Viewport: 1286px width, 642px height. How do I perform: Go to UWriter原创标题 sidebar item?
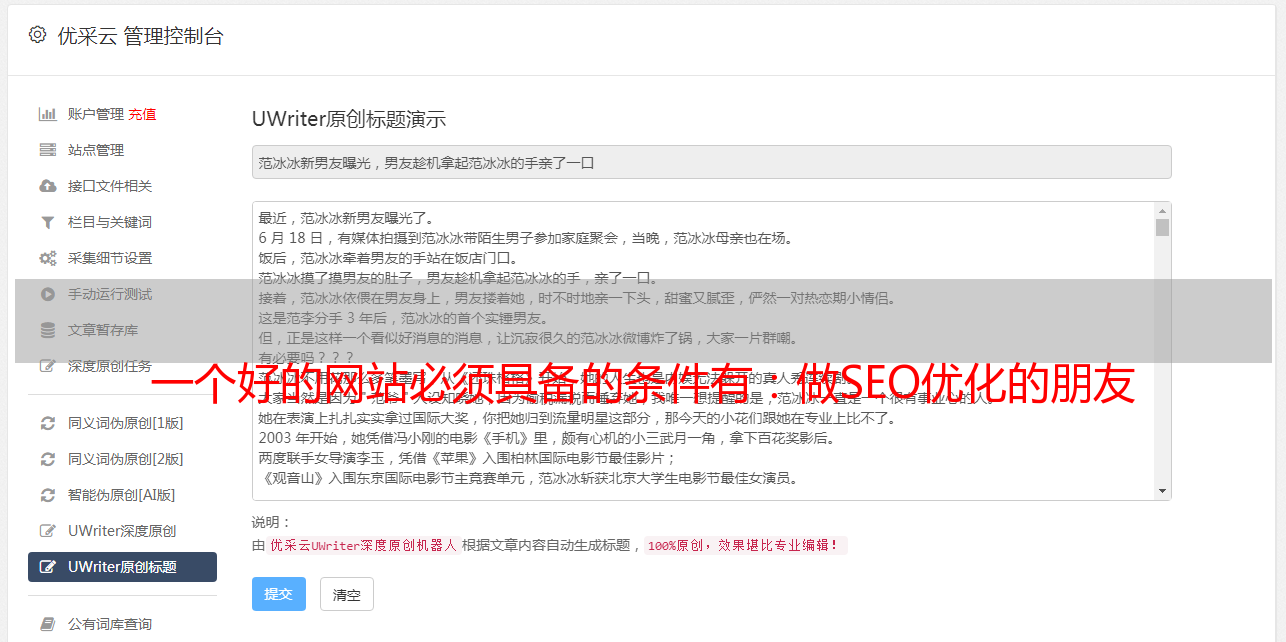point(122,567)
